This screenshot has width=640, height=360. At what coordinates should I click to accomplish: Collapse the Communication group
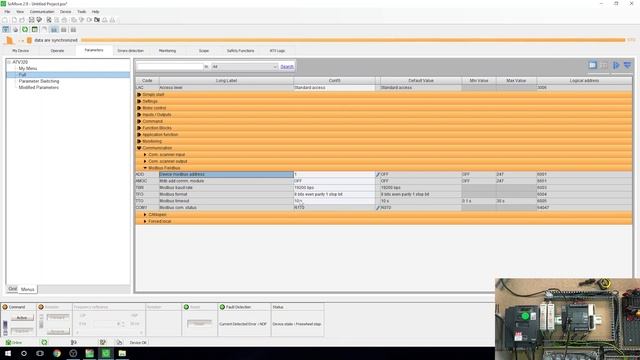click(139, 148)
